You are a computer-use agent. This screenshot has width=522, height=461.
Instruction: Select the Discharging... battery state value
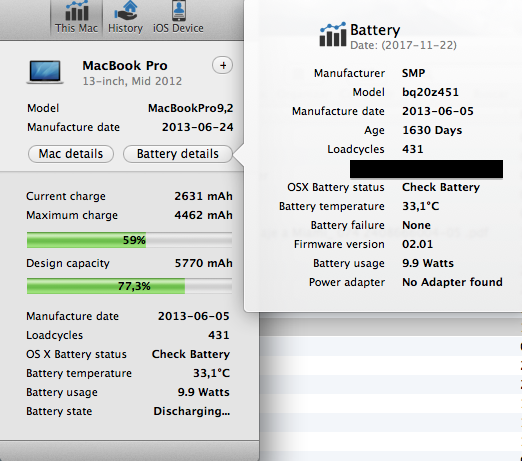(192, 411)
